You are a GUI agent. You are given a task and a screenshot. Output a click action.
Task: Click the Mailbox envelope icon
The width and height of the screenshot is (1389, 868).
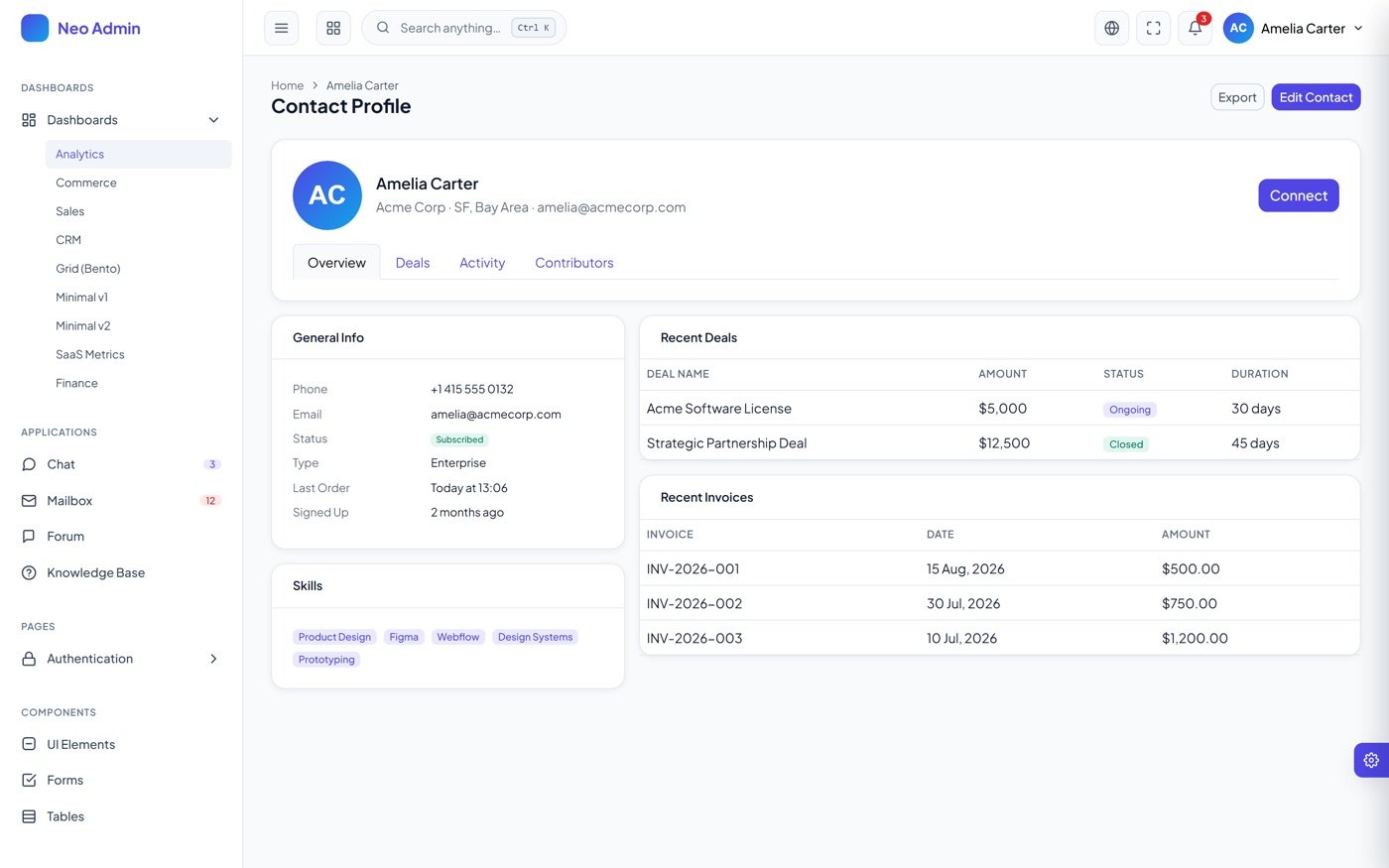coord(29,501)
